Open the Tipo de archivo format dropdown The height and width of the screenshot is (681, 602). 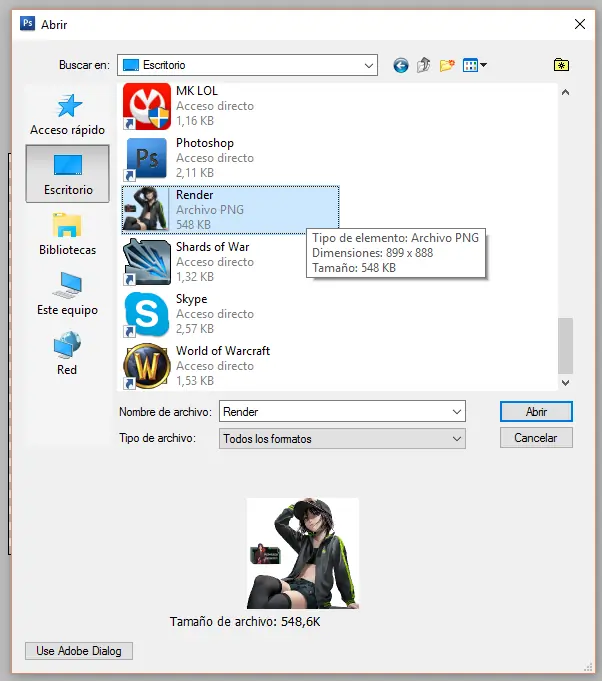point(342,439)
